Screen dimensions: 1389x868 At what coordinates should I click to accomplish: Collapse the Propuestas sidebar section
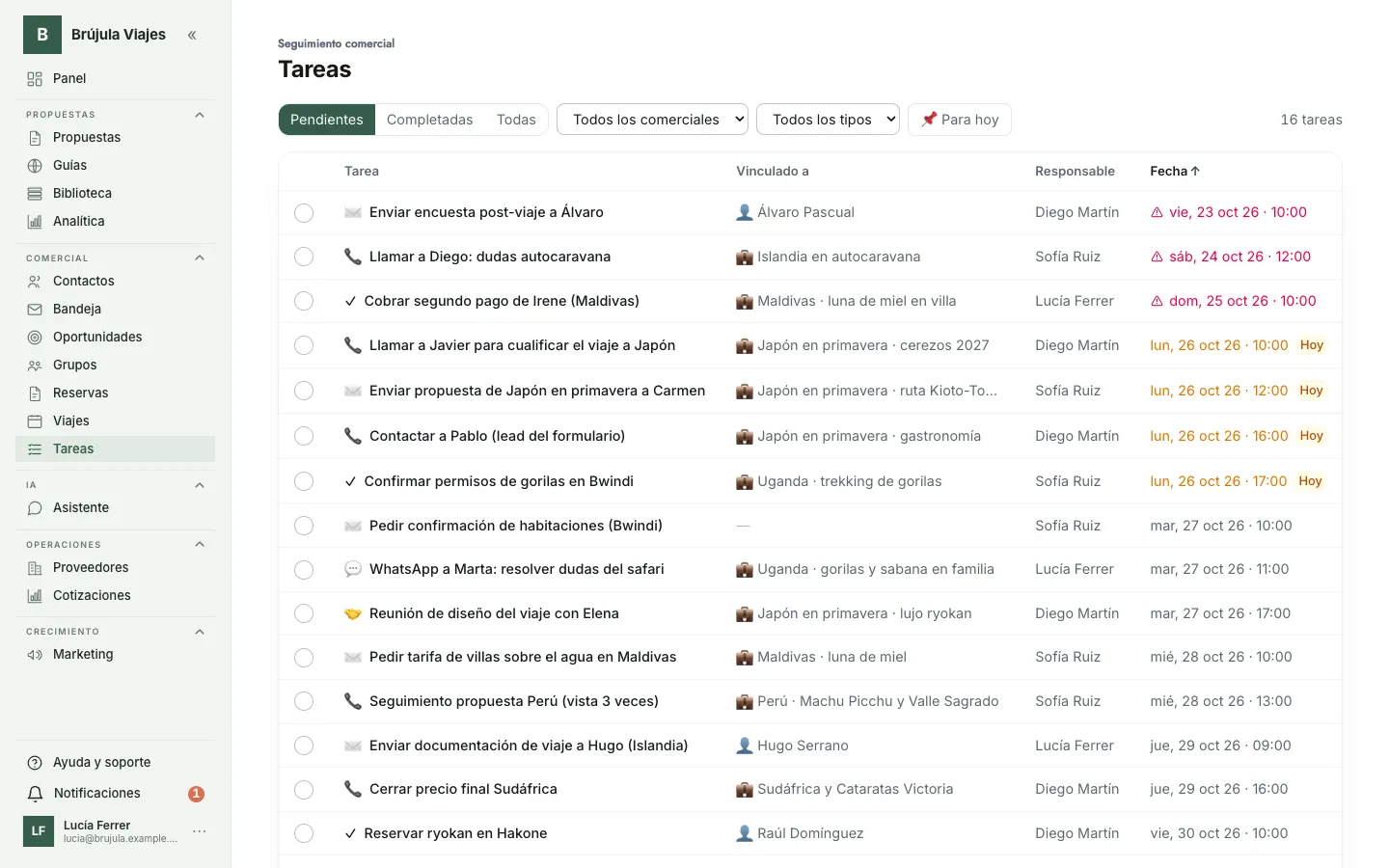click(200, 115)
